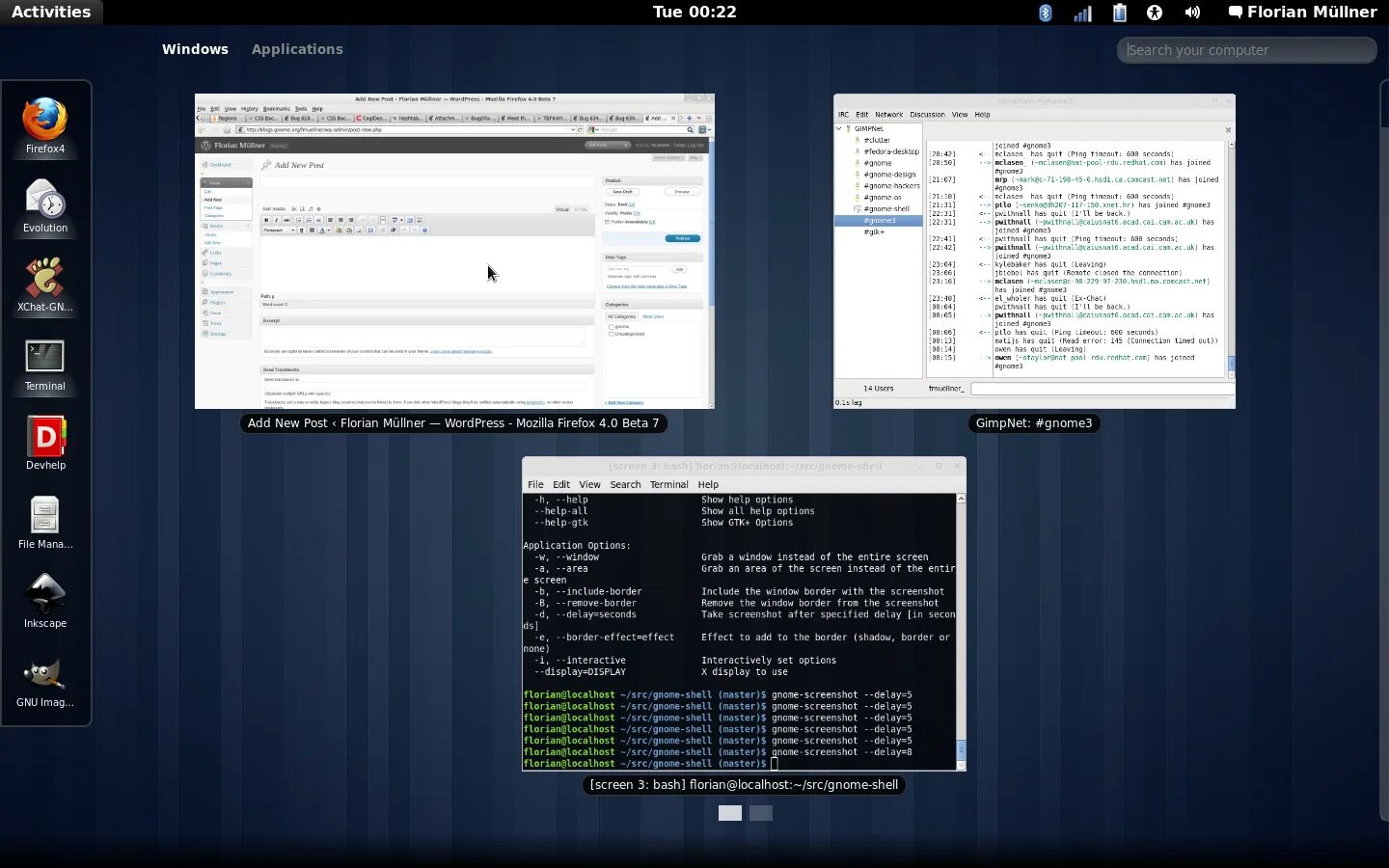1389x868 pixels.
Task: Click the battery status icon
Action: (x=1119, y=13)
